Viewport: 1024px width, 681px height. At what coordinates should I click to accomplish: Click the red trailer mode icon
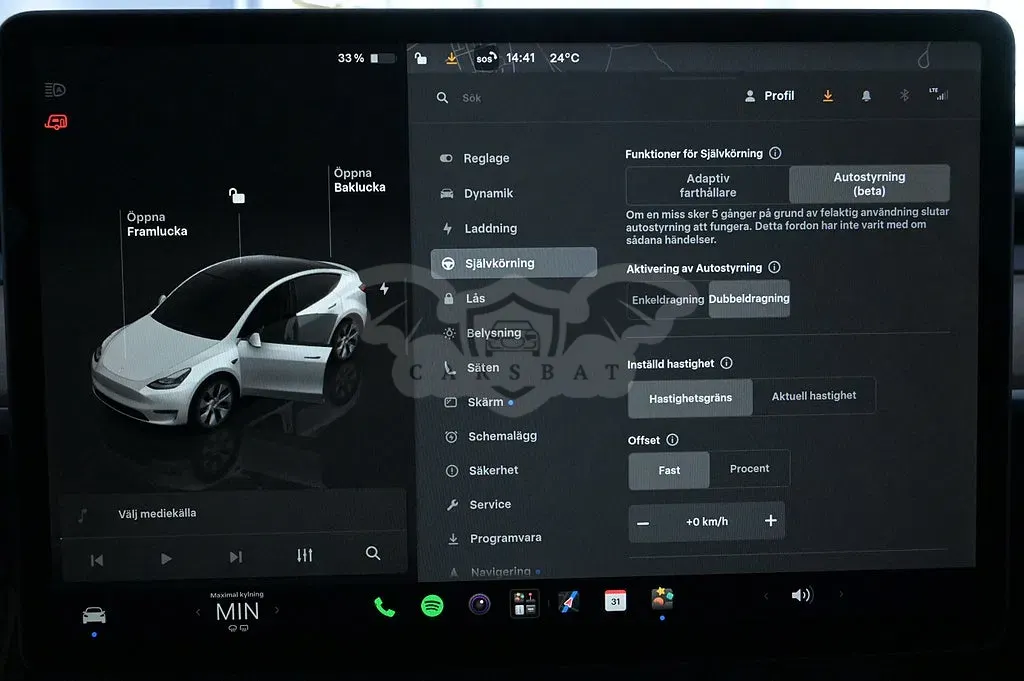pyautogui.click(x=56, y=121)
